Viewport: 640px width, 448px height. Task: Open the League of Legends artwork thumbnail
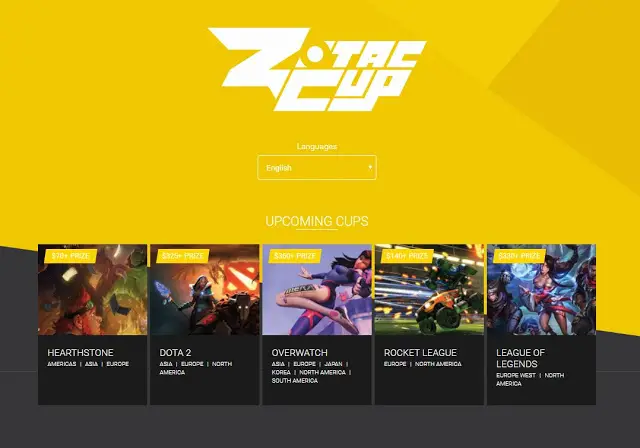(x=541, y=290)
